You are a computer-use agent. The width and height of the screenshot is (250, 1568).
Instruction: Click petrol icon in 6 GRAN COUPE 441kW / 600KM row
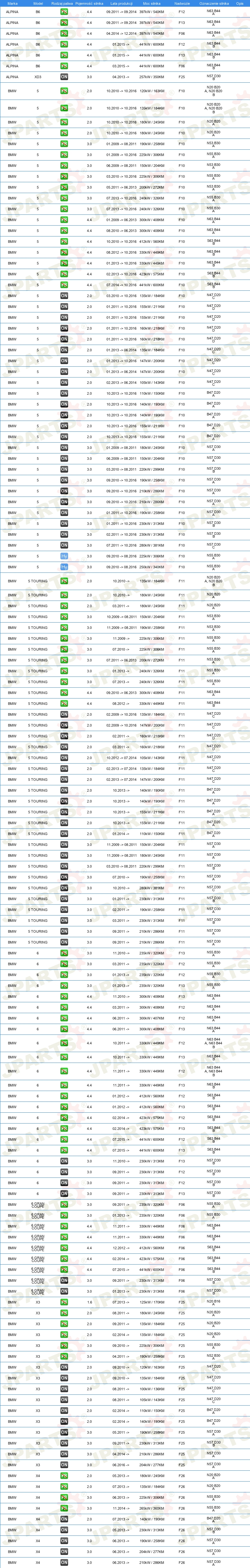click(64, 1270)
